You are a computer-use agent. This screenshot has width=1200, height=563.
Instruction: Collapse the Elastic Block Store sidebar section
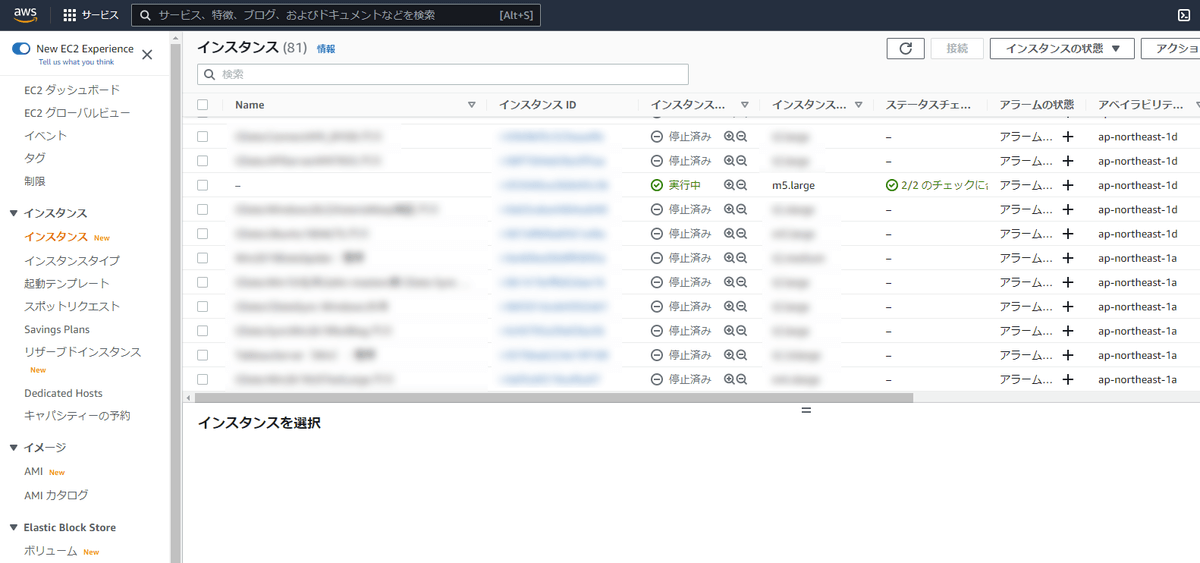click(14, 527)
